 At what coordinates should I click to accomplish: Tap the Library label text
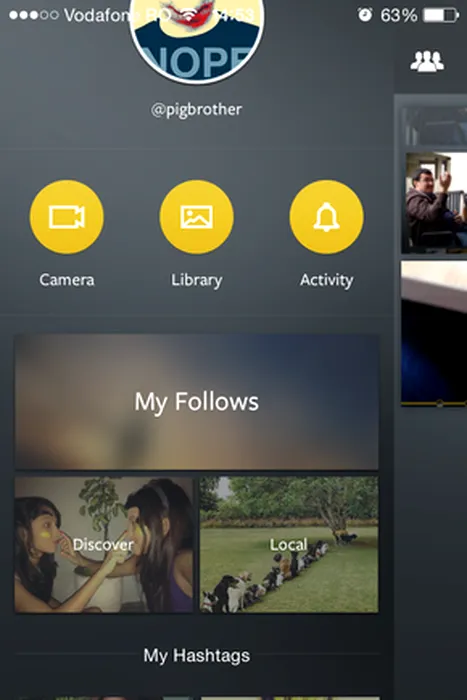click(196, 280)
